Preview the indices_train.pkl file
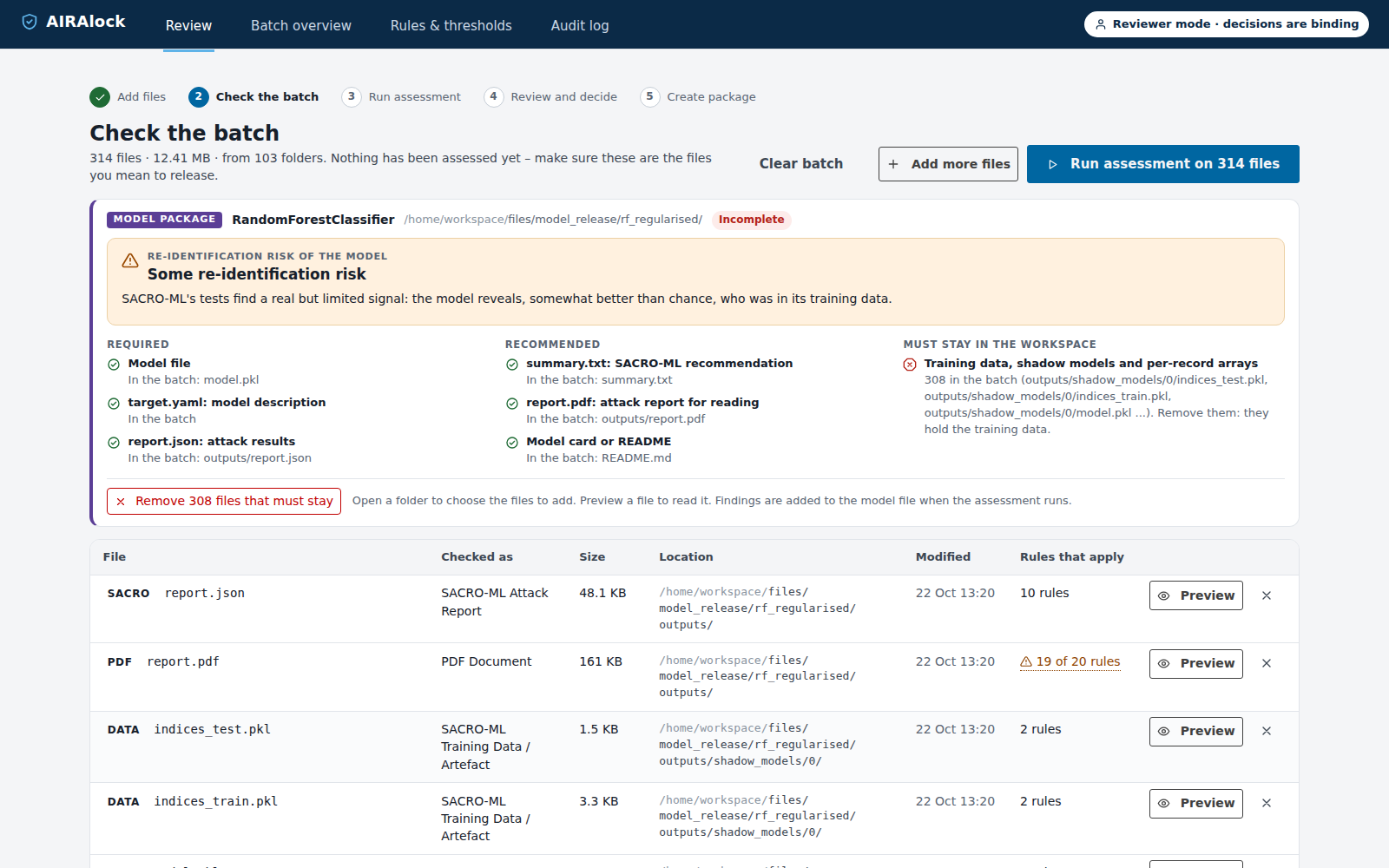This screenshot has height=868, width=1389. (x=1195, y=803)
